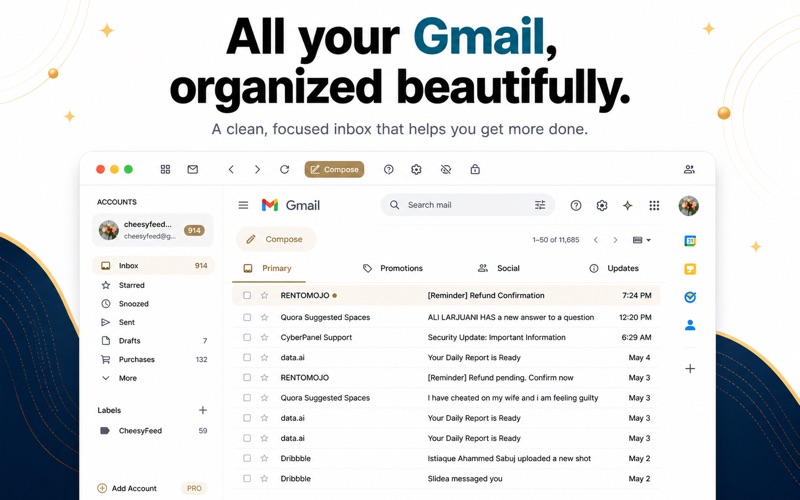800x500 pixels.
Task: Open settings gear in the top app toolbar
Action: click(x=416, y=169)
